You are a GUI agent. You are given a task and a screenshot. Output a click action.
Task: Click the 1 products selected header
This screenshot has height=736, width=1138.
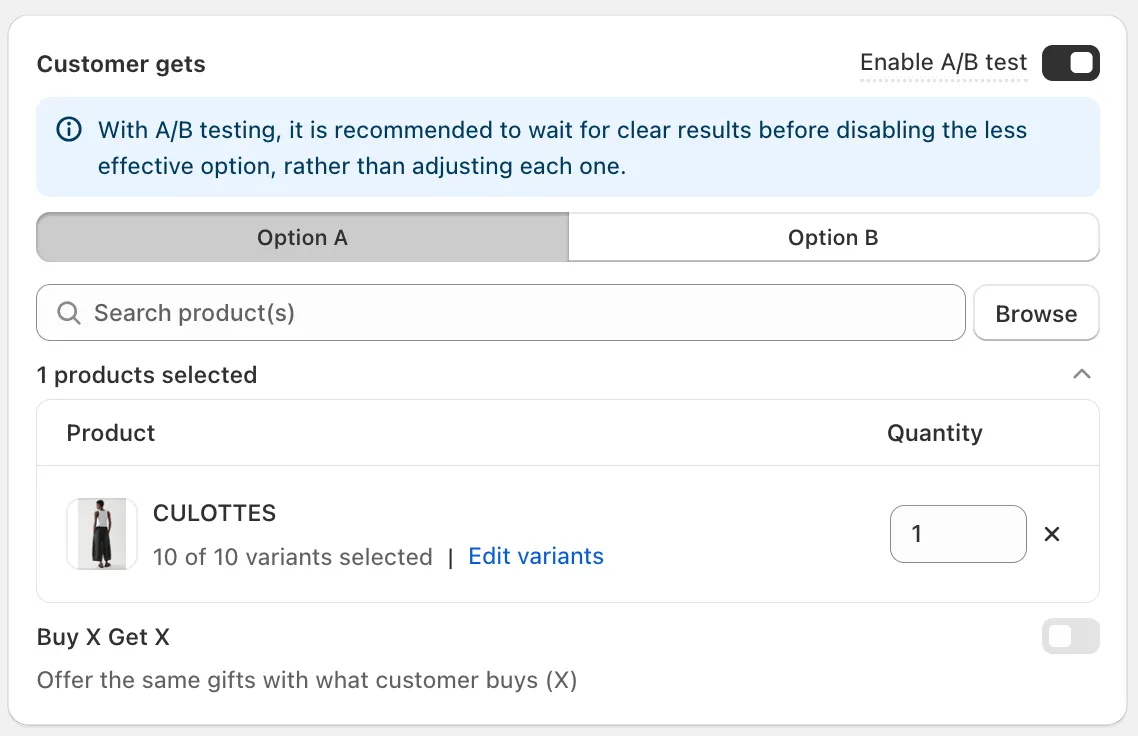point(147,375)
